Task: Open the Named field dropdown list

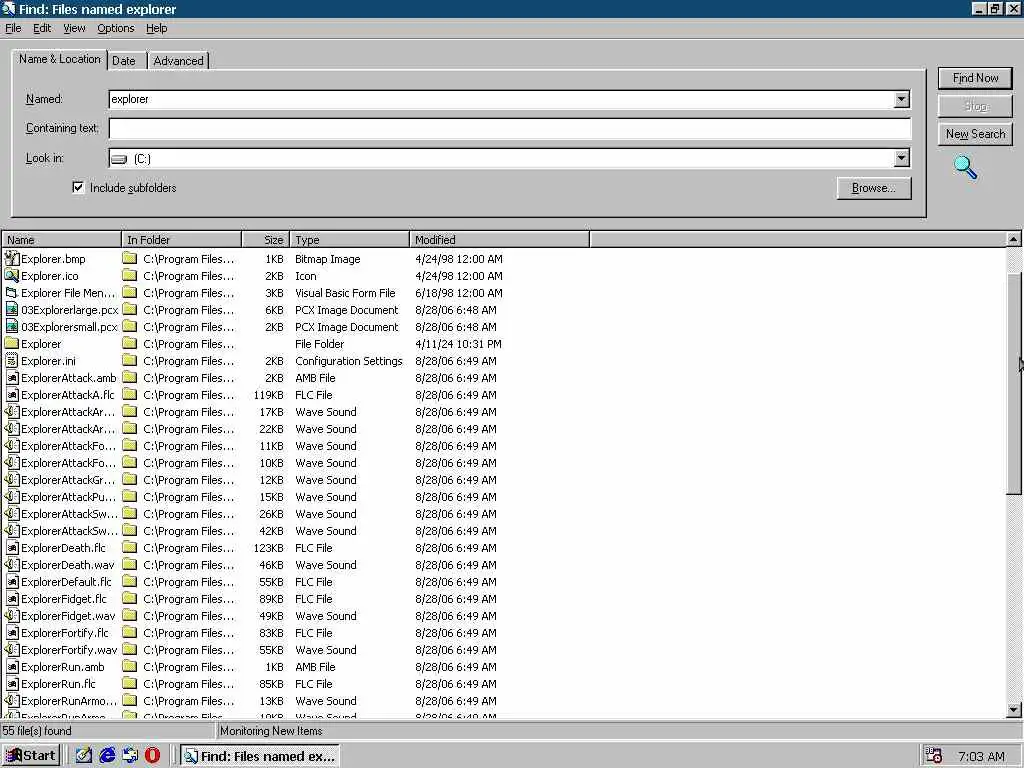Action: tap(901, 99)
